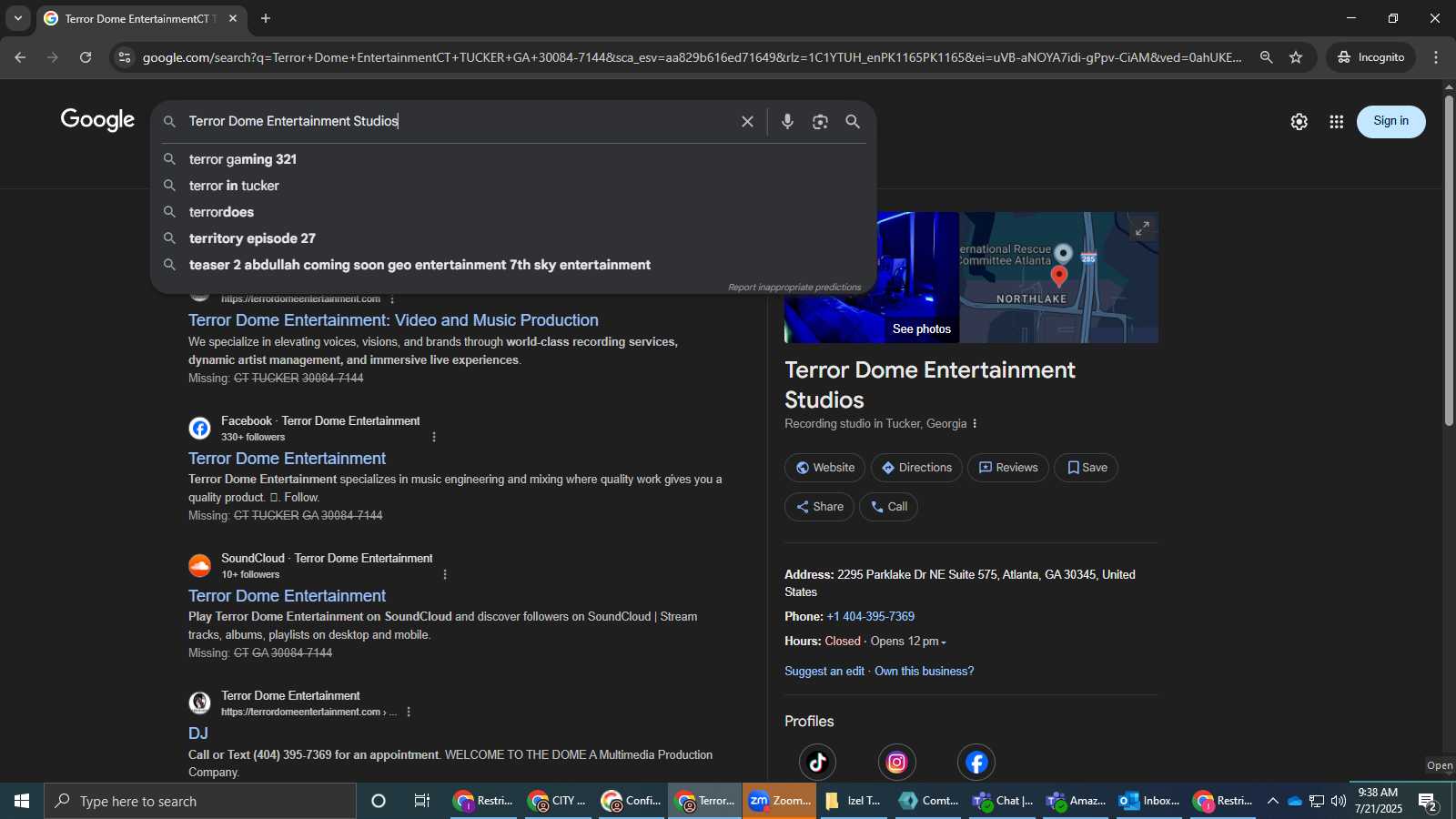Viewport: 1456px width, 819px height.
Task: Expand the hours dropdown arrow
Action: click(x=944, y=642)
